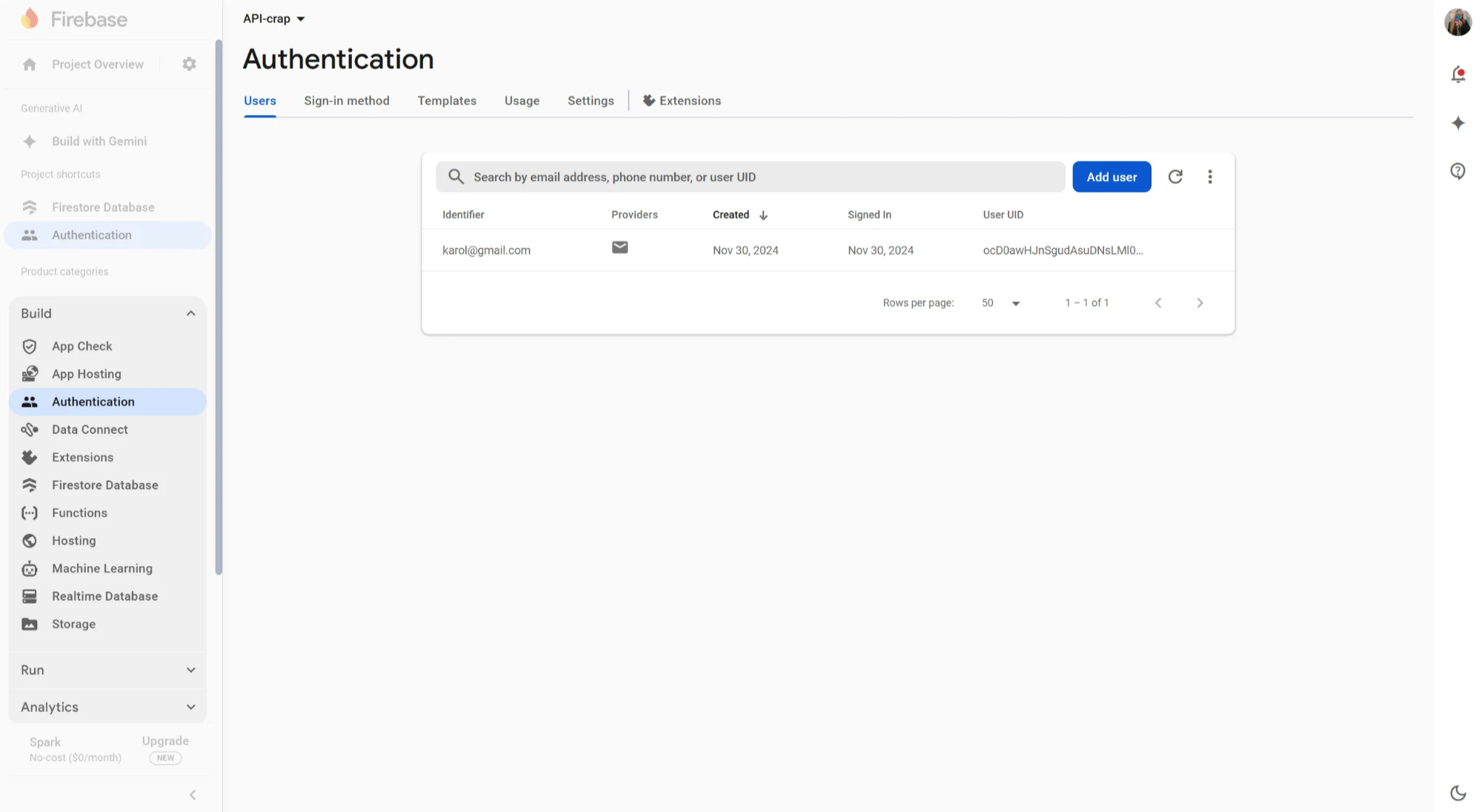Sort by Created column arrow
Image resolution: width=1482 pixels, height=812 pixels.
point(763,215)
